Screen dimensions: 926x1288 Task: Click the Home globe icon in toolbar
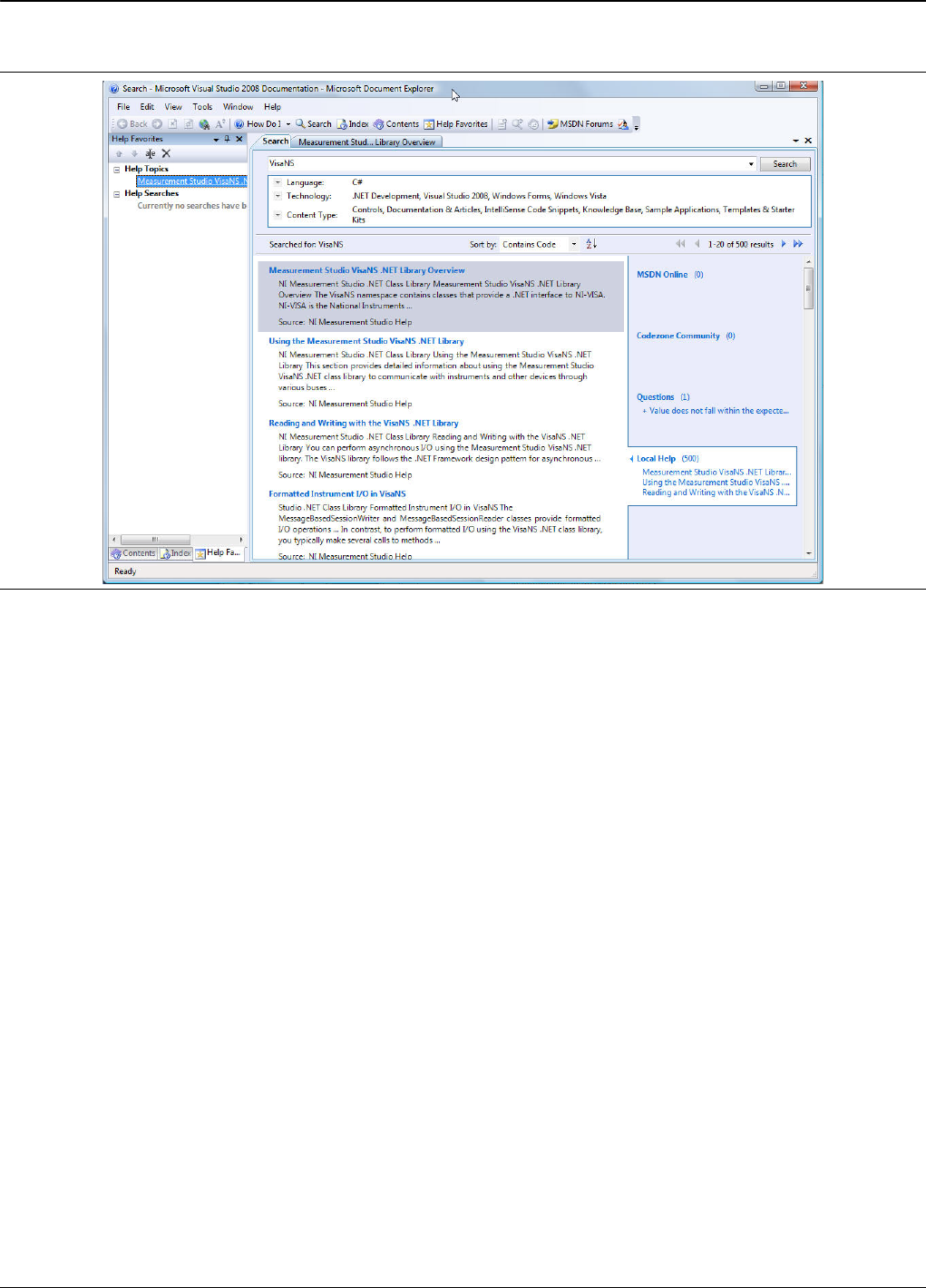[x=204, y=124]
